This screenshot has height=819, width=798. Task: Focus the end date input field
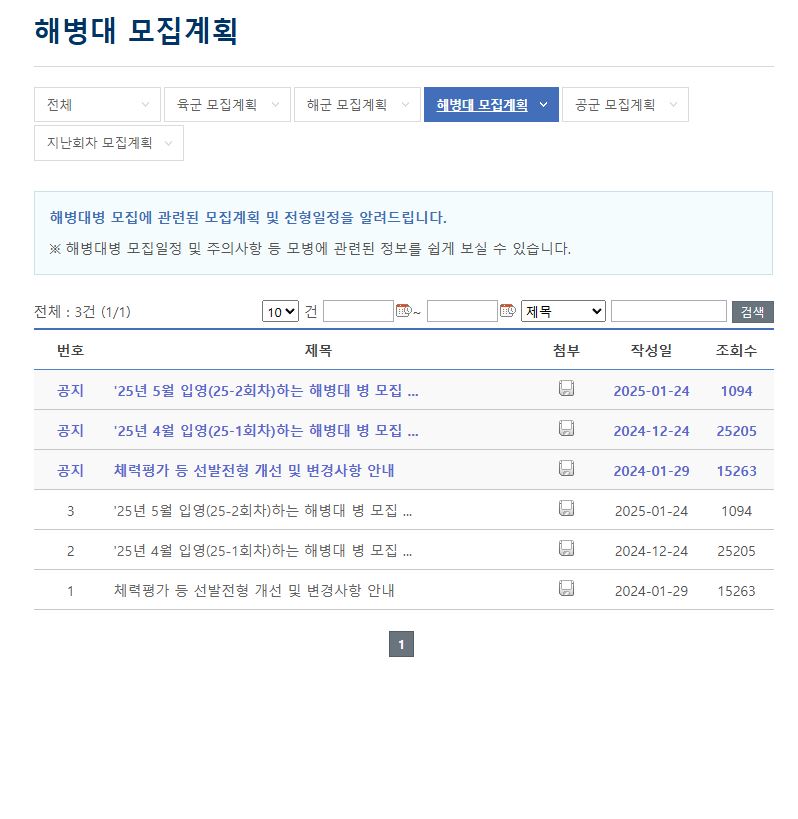pos(462,311)
